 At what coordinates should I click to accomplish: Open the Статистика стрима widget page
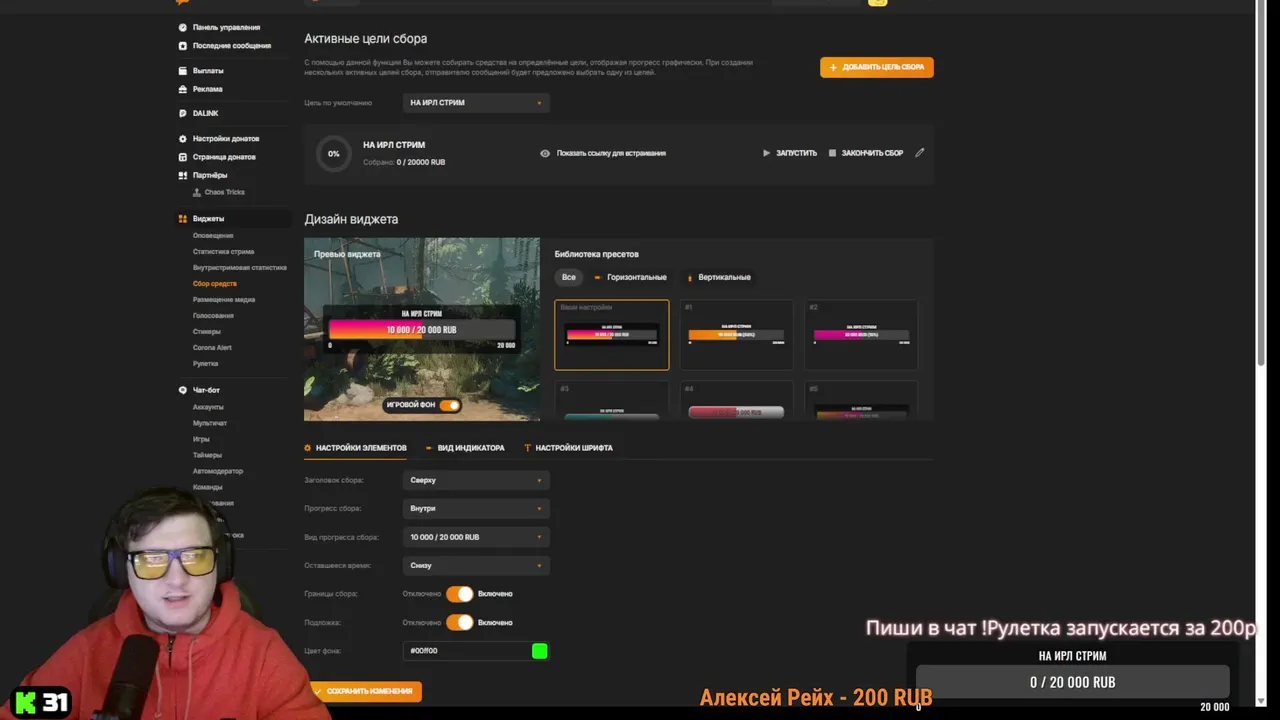tap(223, 251)
